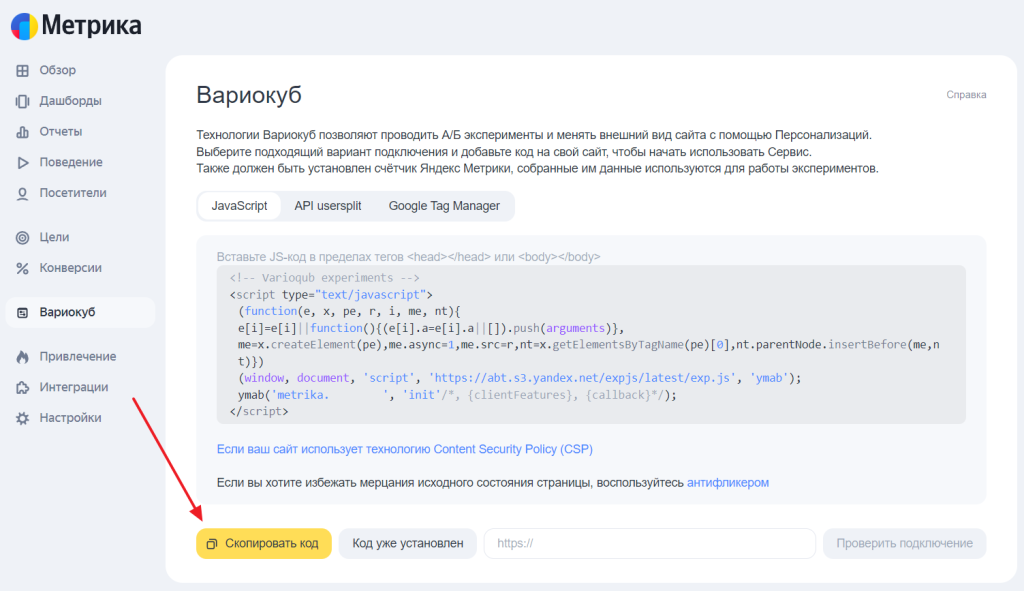Click the Обзор grid icon
This screenshot has width=1024, height=591.
coord(22,71)
